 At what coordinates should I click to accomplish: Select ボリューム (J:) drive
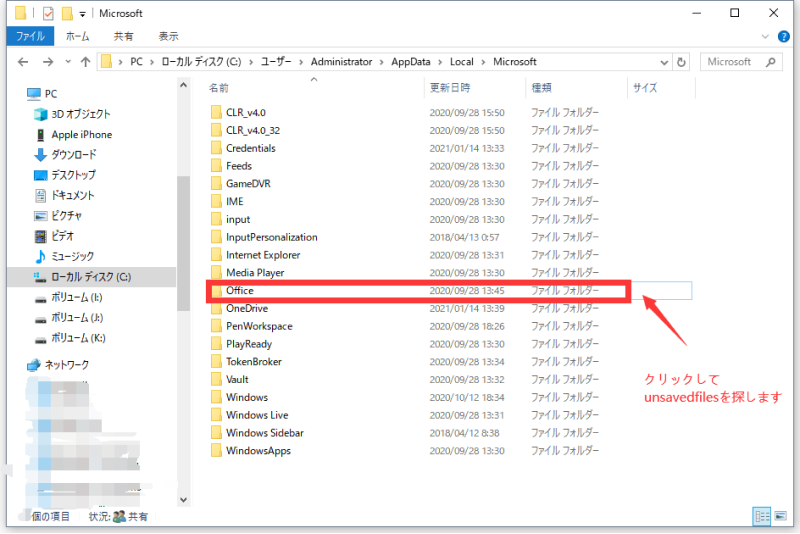69,318
